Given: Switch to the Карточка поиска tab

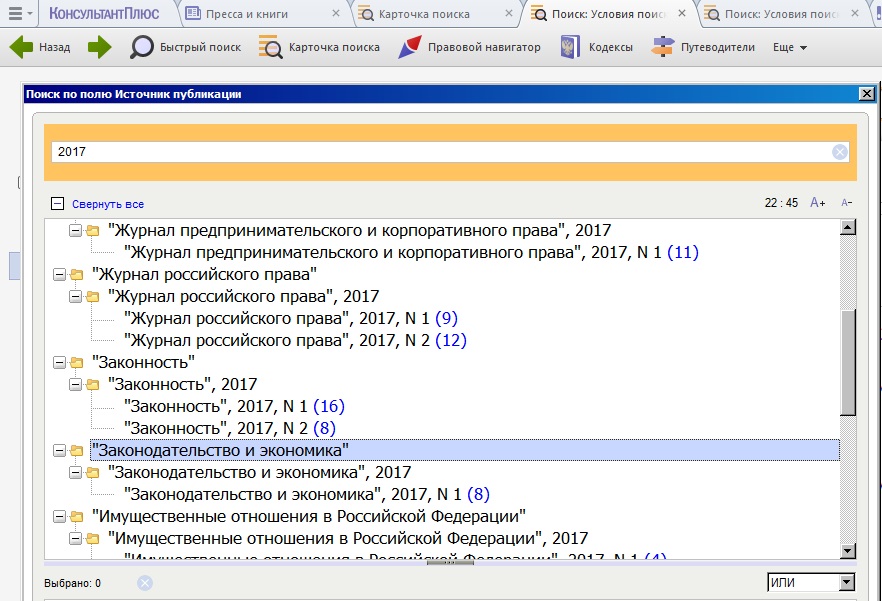Looking at the screenshot, I should pos(424,14).
